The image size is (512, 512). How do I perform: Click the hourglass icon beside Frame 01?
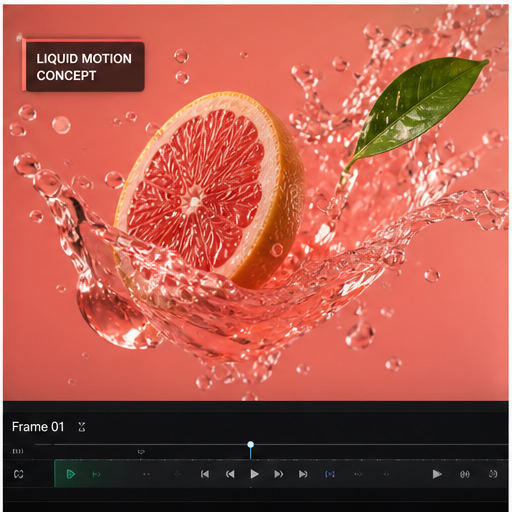tap(82, 427)
